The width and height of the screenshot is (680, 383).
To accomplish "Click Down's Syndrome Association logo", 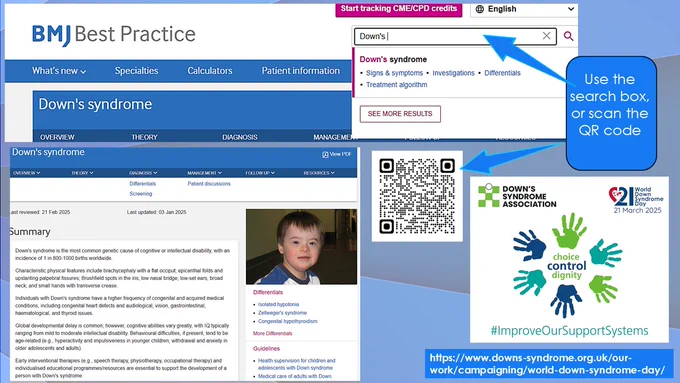I will [x=517, y=196].
